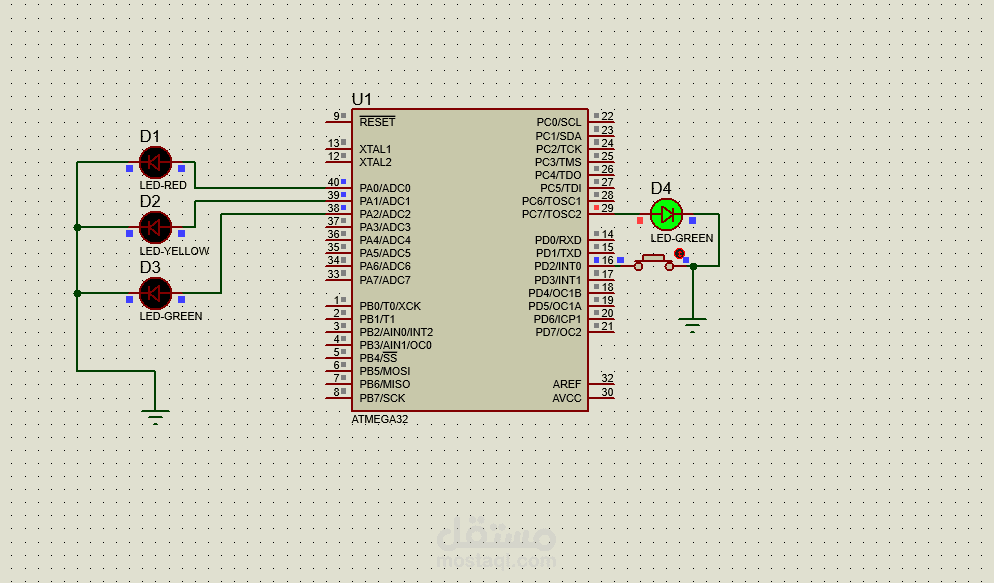Click the D3 reference label

pyautogui.click(x=150, y=267)
